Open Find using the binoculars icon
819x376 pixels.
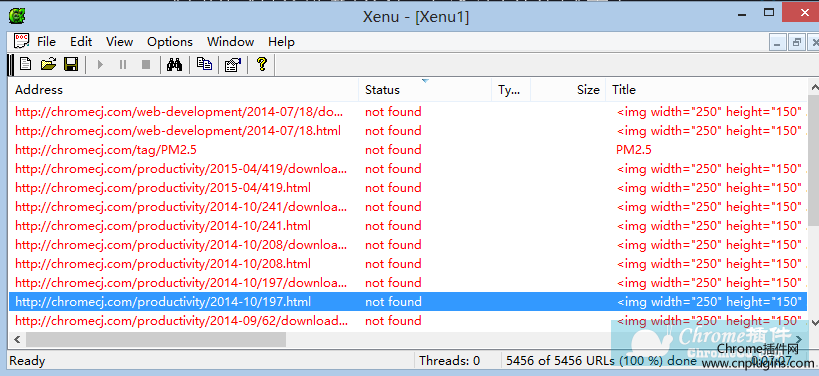tap(174, 64)
